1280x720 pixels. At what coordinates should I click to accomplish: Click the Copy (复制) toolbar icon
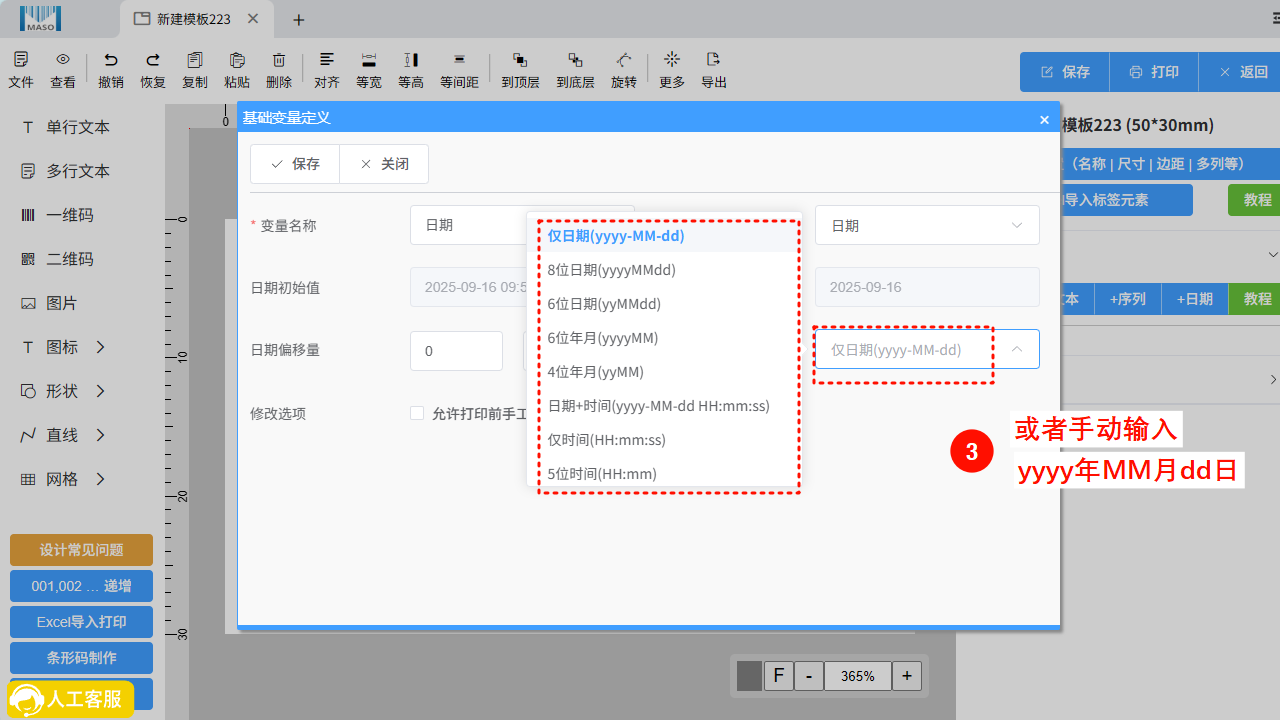coord(195,61)
